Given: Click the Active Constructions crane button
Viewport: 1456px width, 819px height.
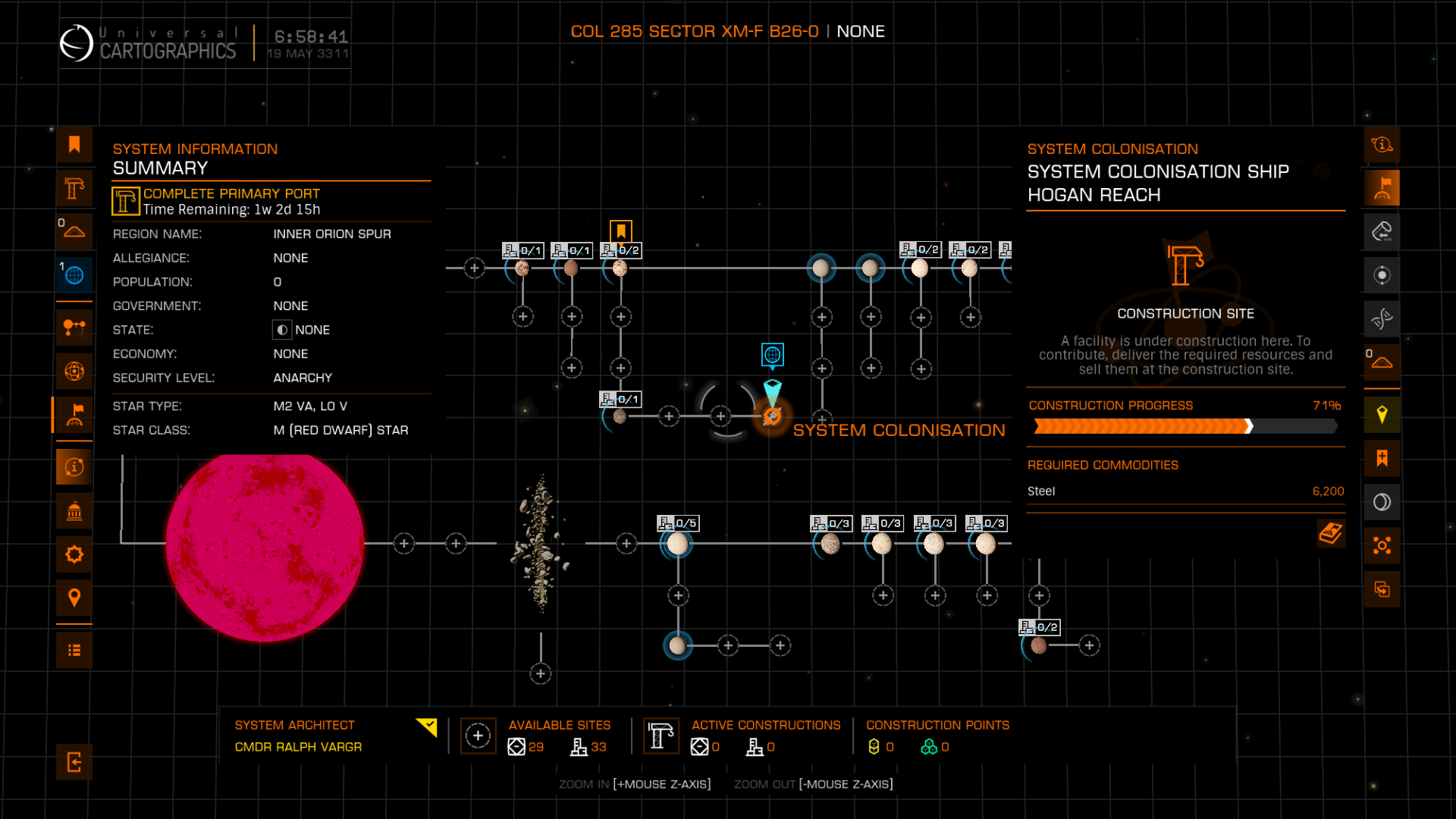Looking at the screenshot, I should [661, 736].
